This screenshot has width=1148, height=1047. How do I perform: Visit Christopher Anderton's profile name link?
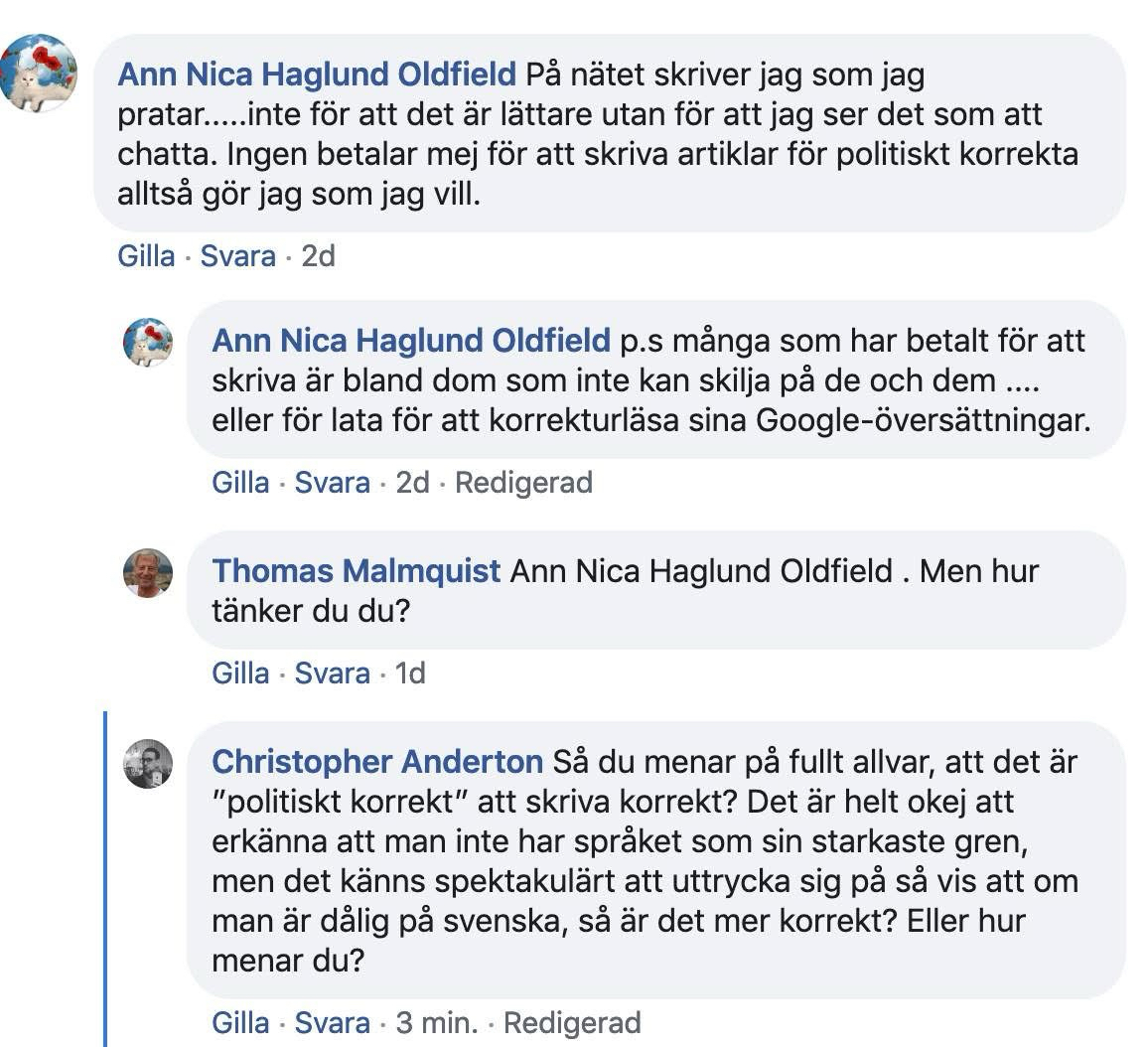(377, 762)
